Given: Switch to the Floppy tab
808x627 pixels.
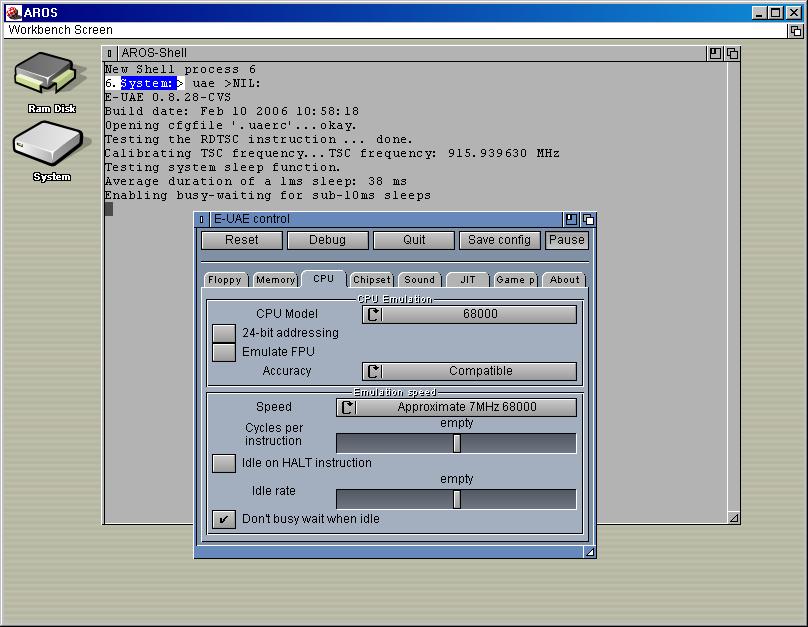Looking at the screenshot, I should (x=225, y=280).
